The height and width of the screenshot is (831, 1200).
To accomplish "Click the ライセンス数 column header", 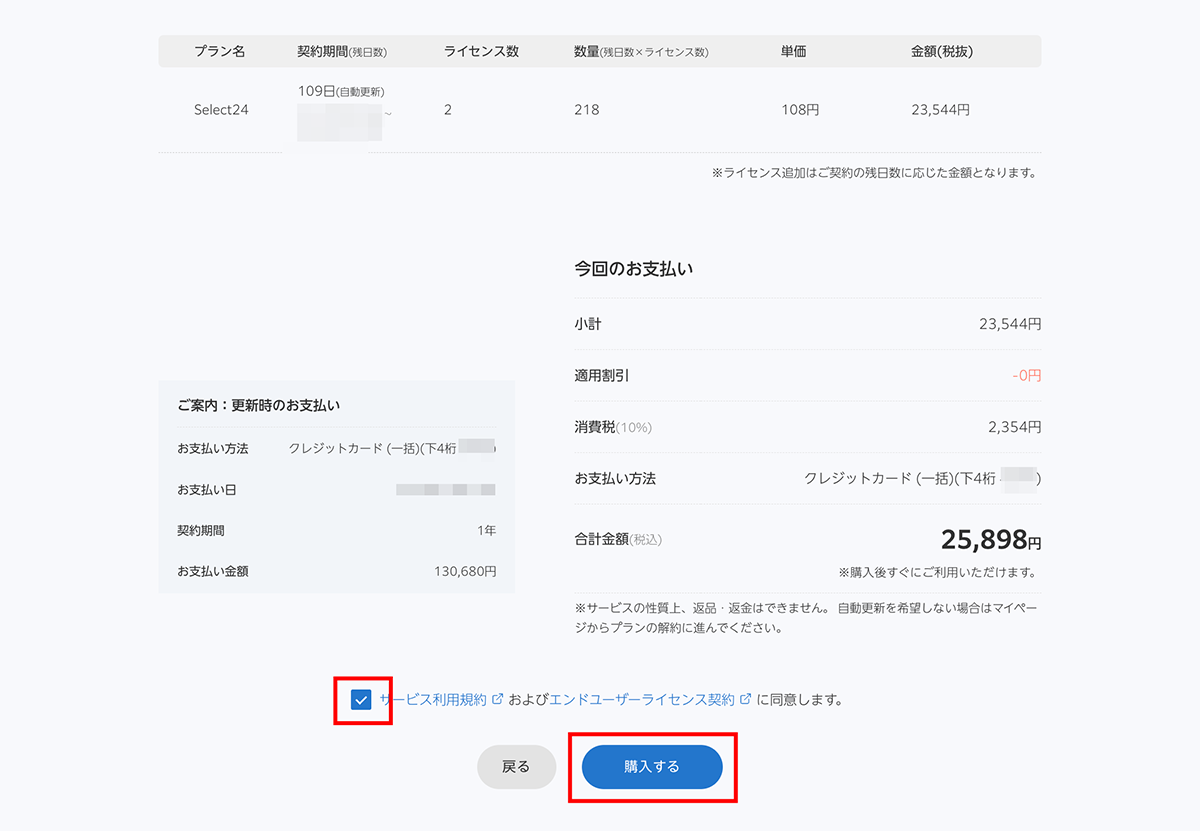I will point(481,51).
